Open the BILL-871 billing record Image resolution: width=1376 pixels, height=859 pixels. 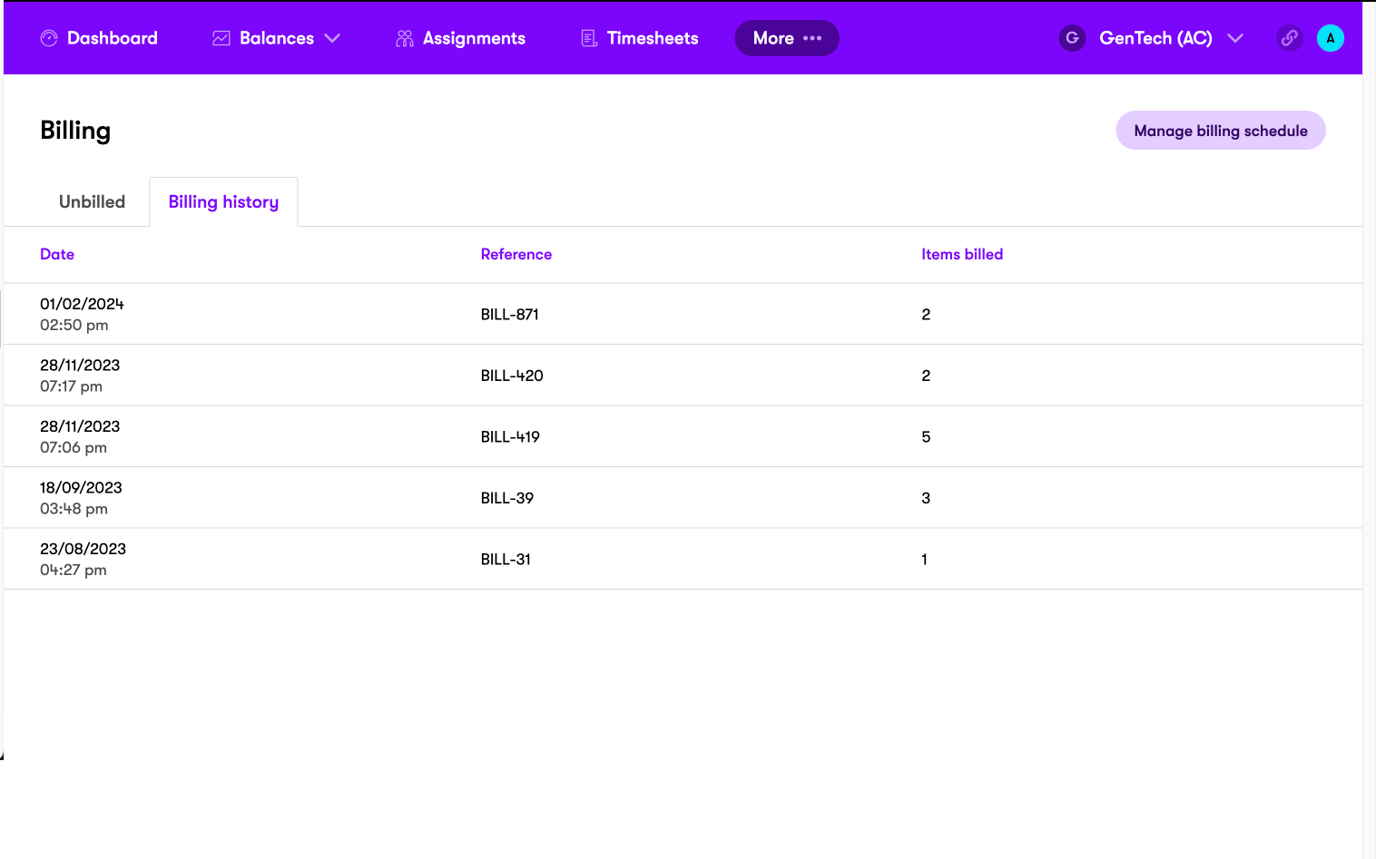pyautogui.click(x=510, y=314)
